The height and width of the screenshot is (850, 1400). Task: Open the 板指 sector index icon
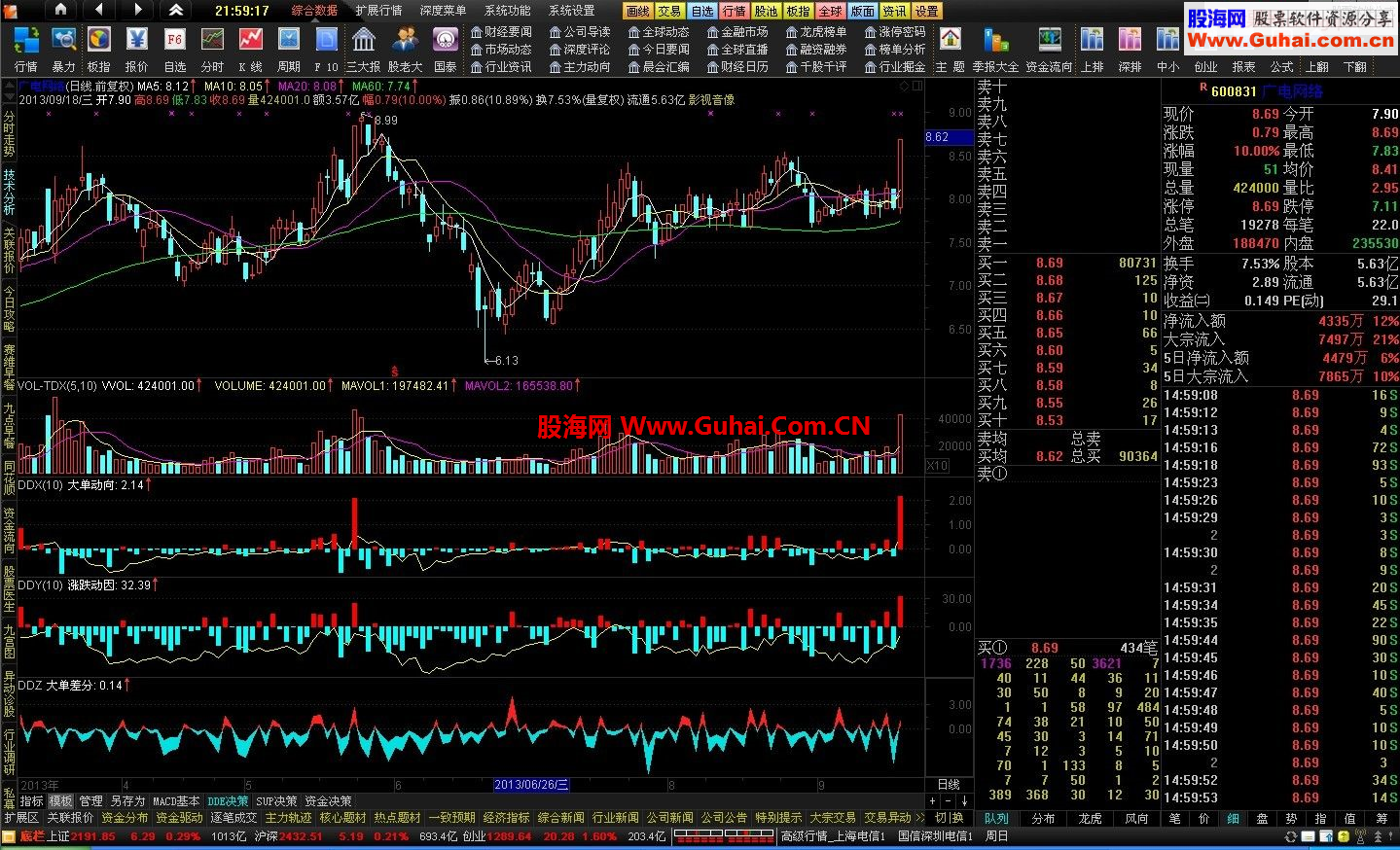[99, 50]
